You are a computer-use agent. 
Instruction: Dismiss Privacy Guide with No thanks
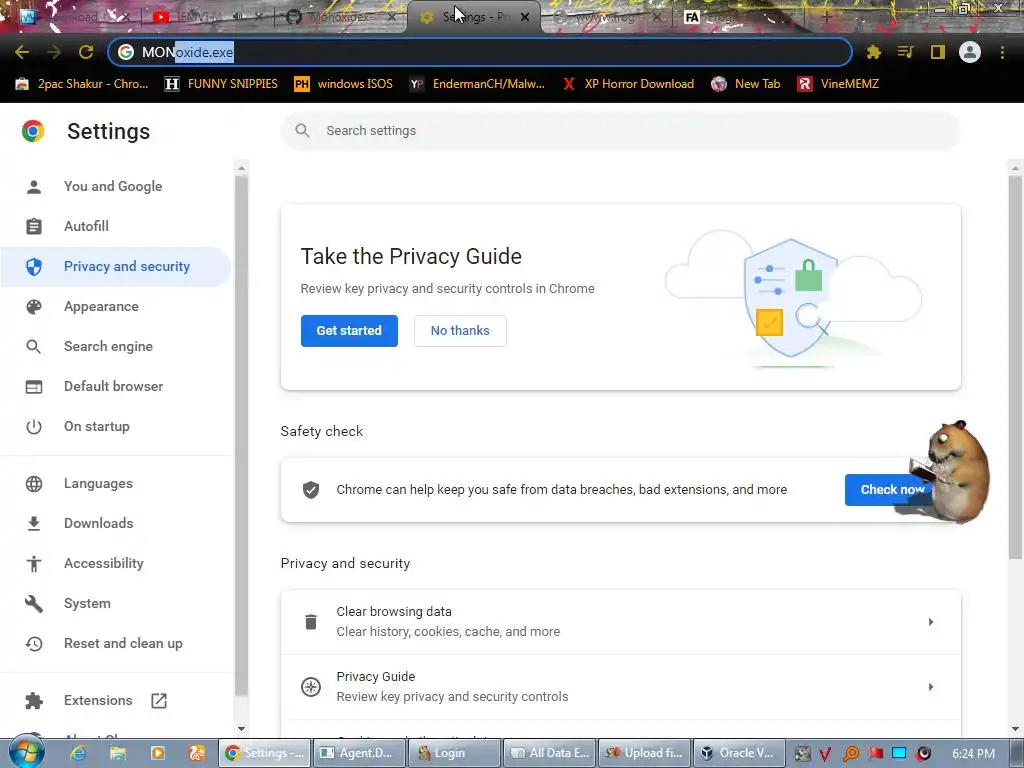click(x=460, y=330)
